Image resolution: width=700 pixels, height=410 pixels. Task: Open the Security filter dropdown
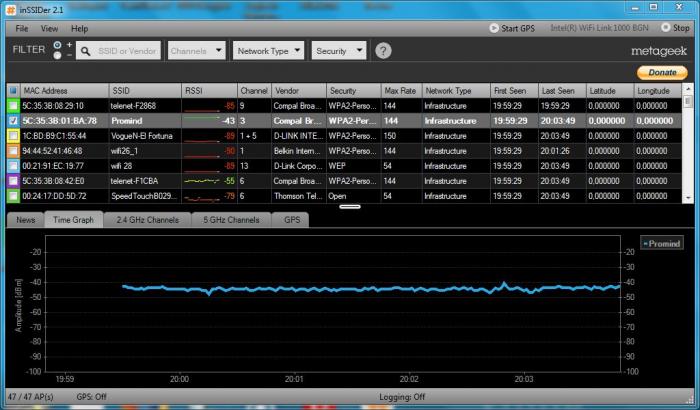[339, 51]
